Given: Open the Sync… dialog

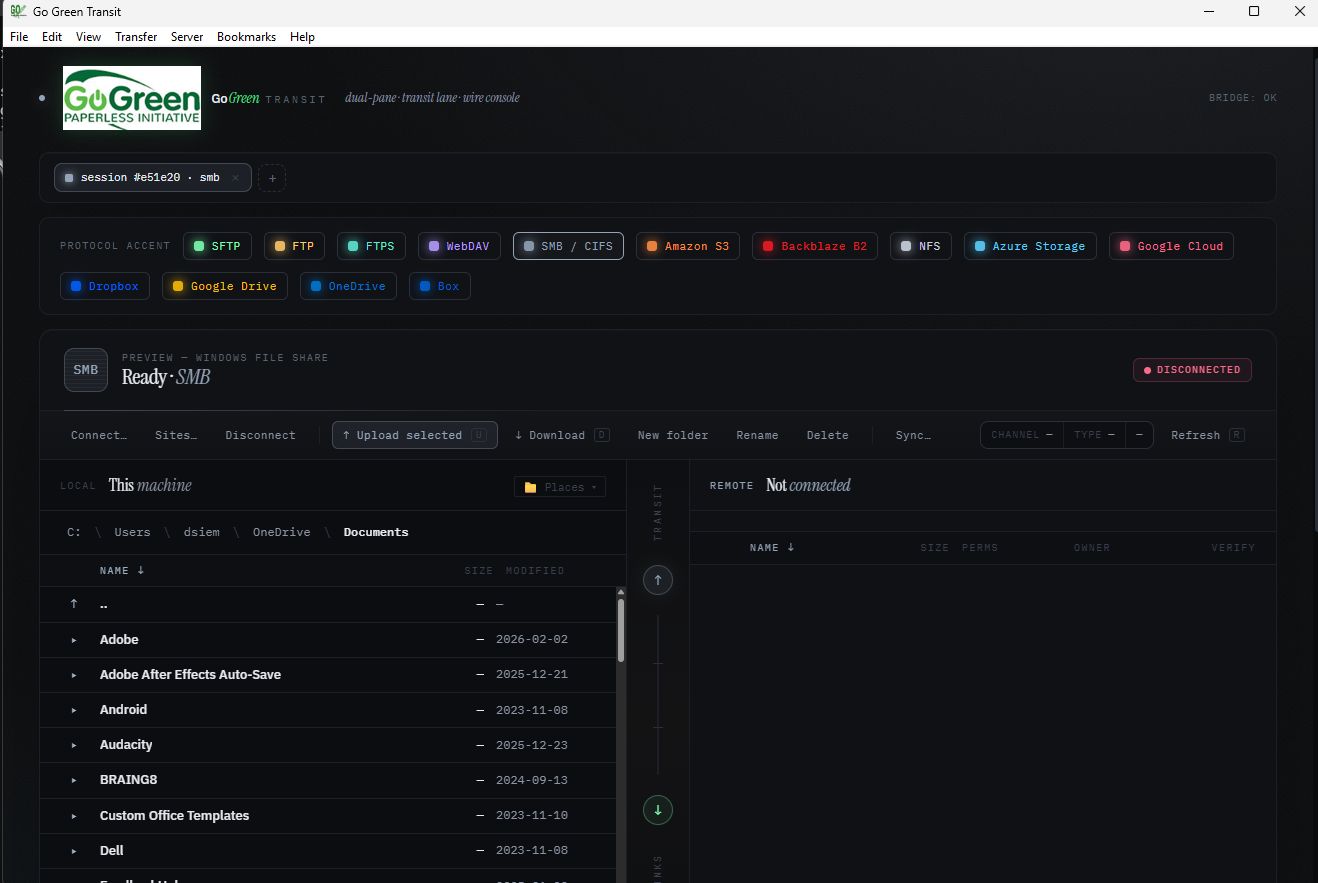Looking at the screenshot, I should (x=913, y=435).
